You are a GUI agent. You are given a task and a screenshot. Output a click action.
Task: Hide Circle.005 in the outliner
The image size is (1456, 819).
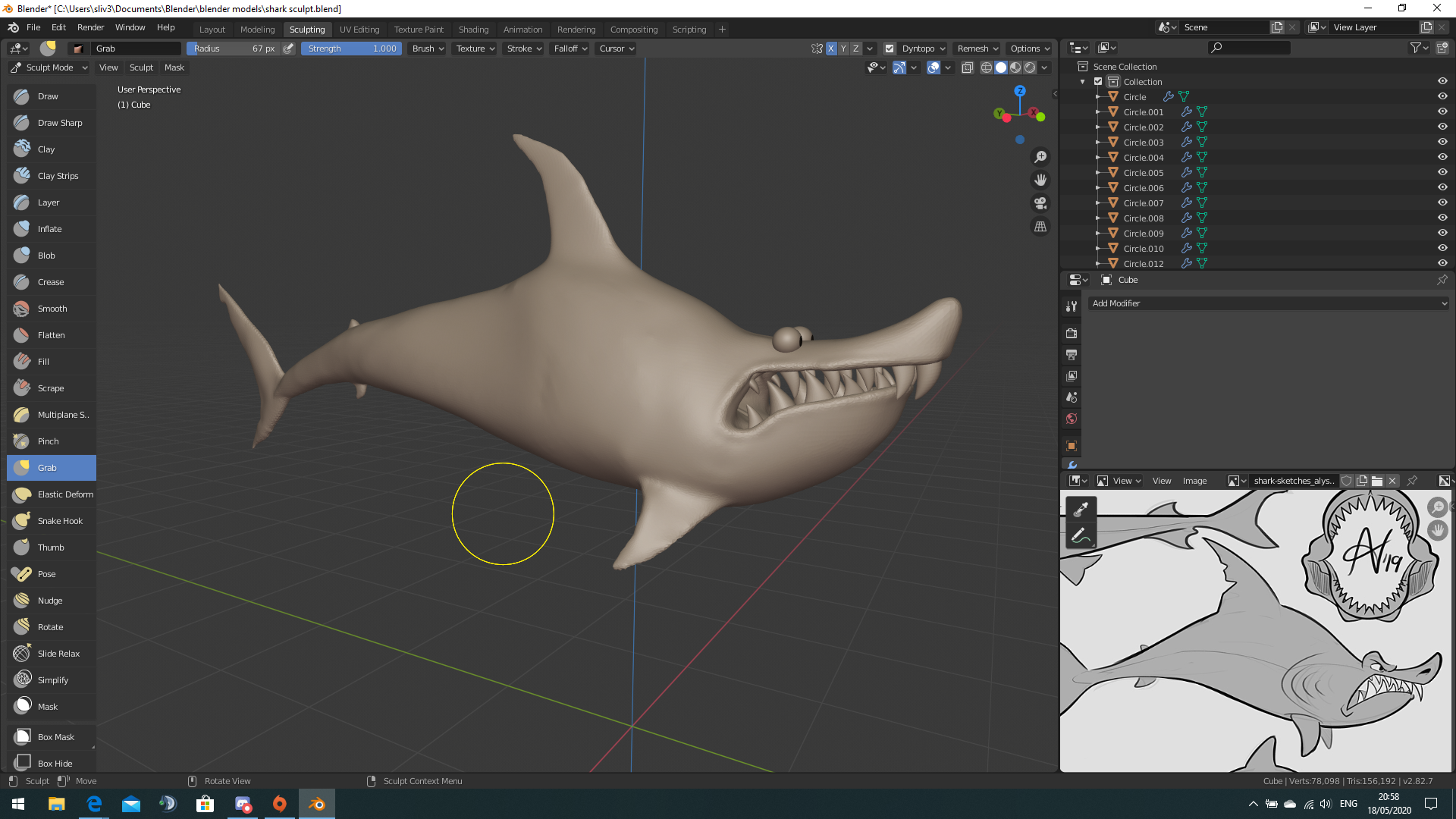(1442, 172)
